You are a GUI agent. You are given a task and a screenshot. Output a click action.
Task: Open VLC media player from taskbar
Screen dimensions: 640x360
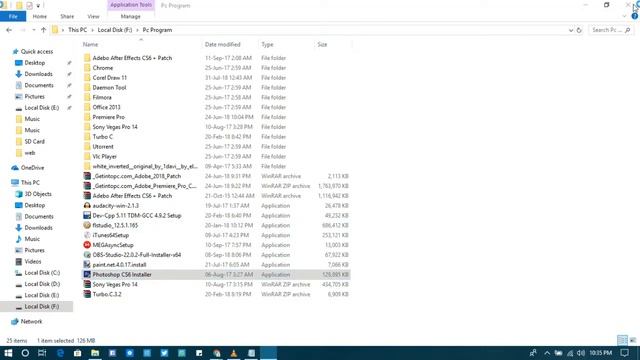(x=234, y=353)
